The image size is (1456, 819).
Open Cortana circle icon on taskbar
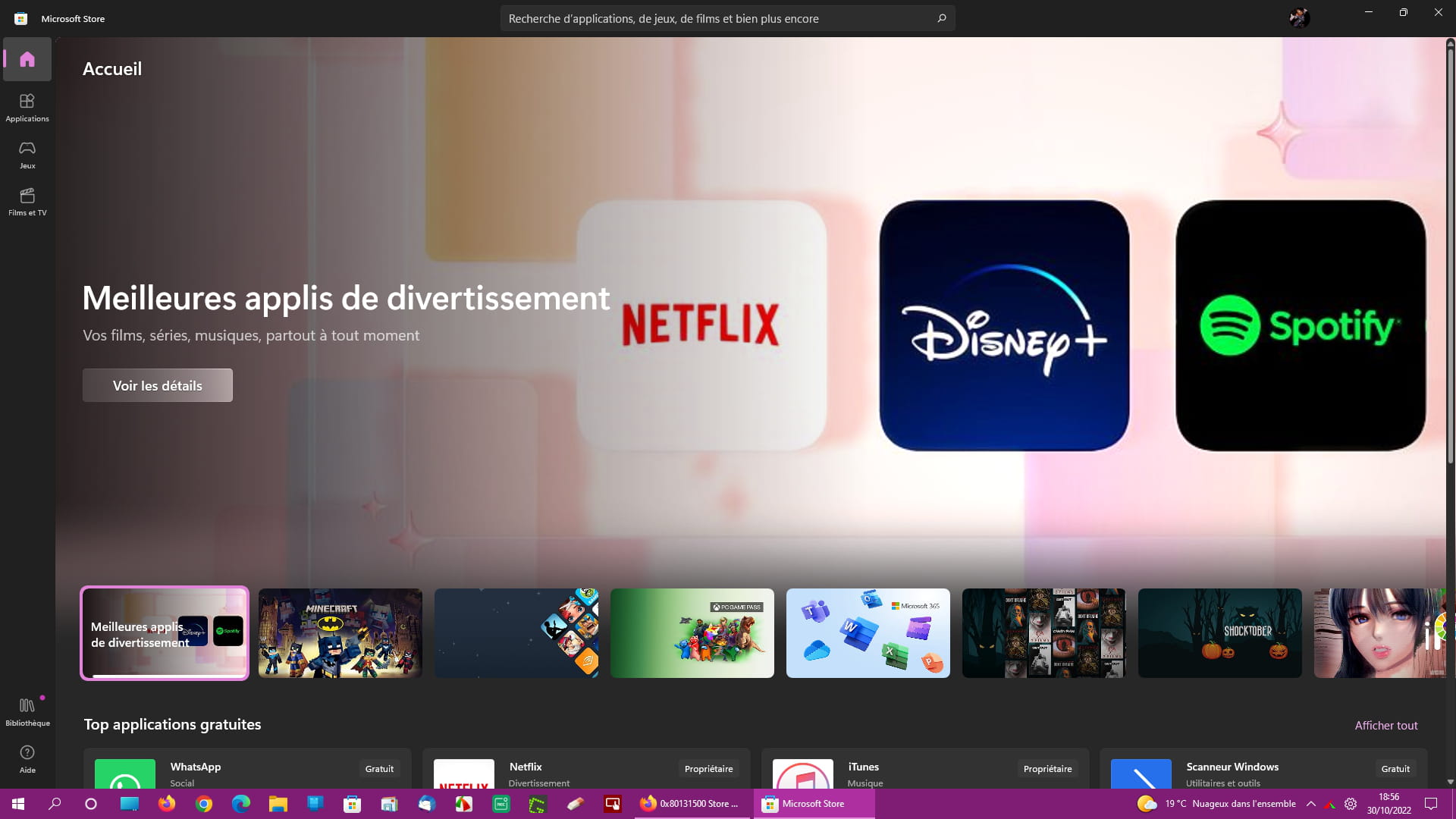pyautogui.click(x=91, y=804)
